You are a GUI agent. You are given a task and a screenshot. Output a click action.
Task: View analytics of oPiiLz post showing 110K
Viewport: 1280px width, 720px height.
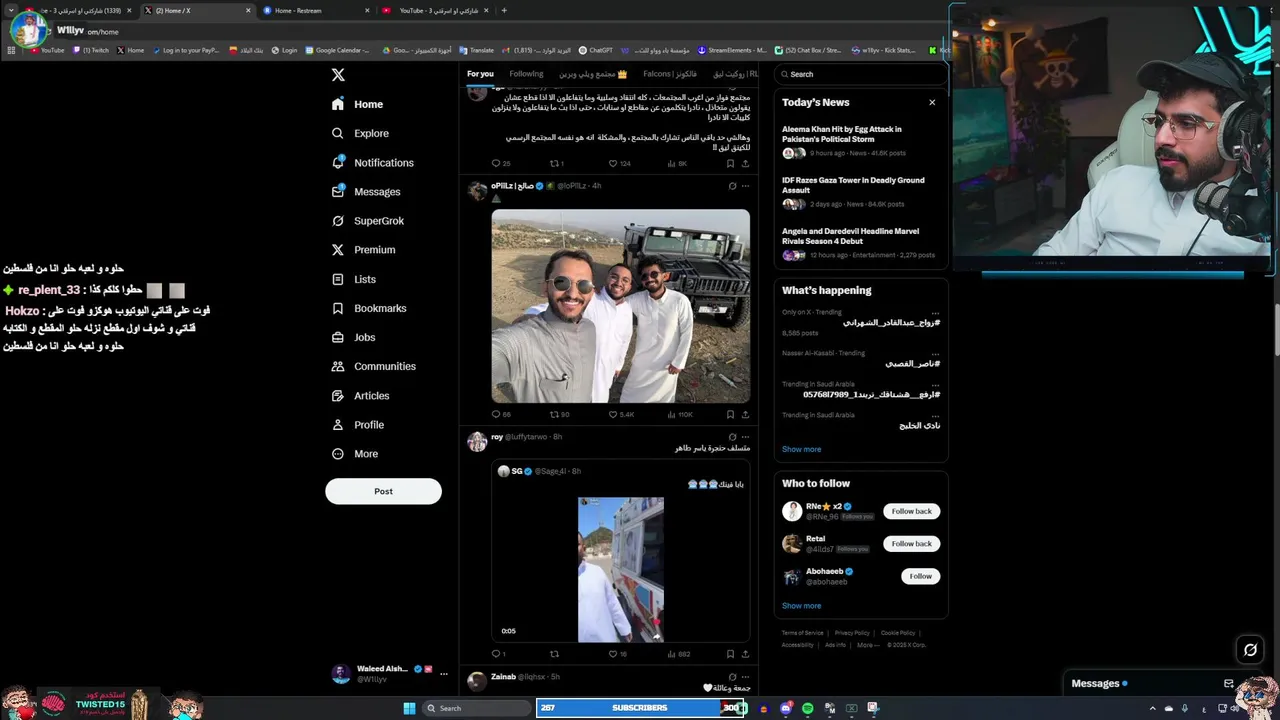[x=680, y=414]
